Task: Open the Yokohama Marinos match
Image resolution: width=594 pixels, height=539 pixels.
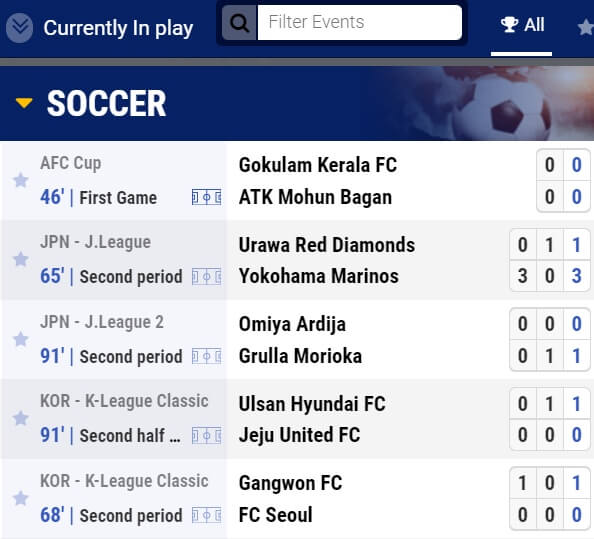Action: (319, 276)
